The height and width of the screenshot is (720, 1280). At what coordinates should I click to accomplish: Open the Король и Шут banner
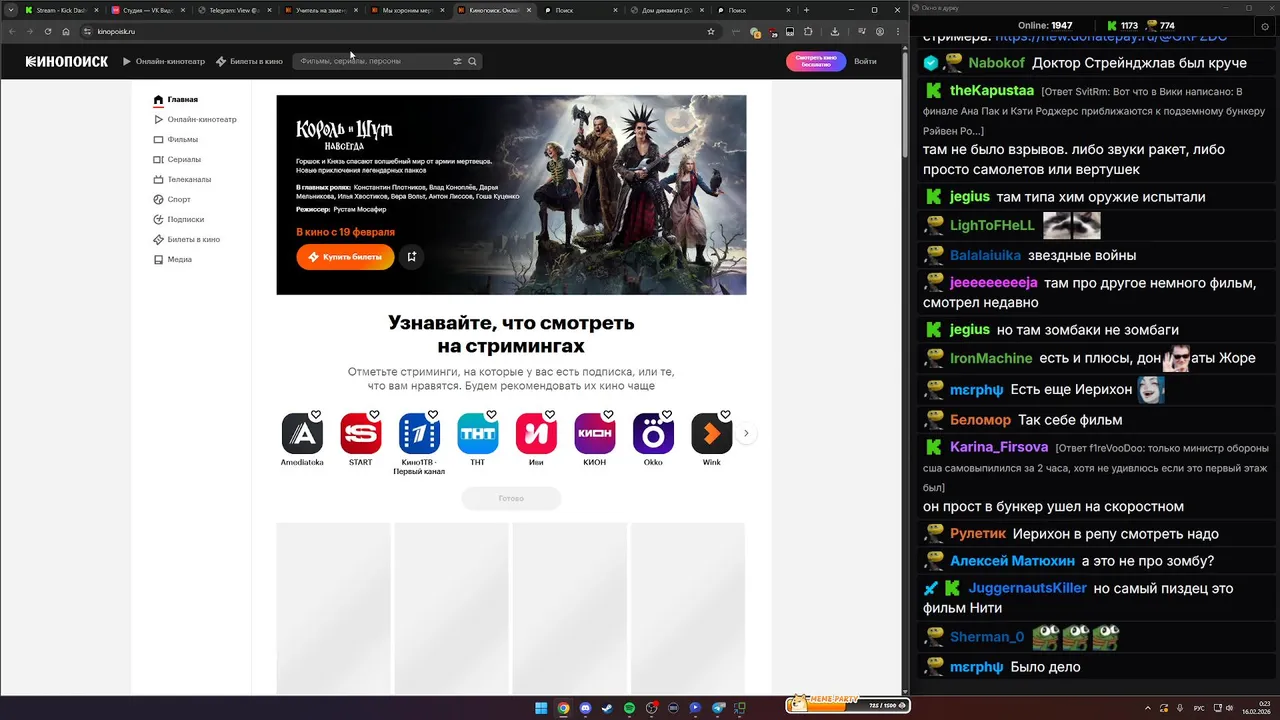[511, 195]
